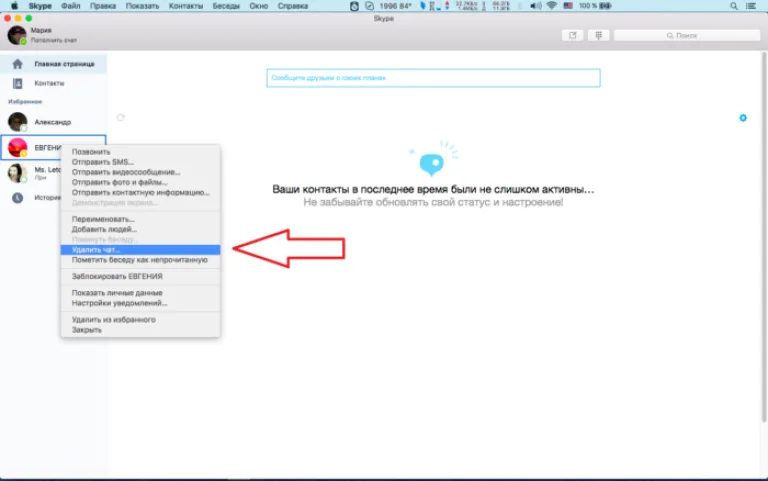The width and height of the screenshot is (768, 481).
Task: Choose Показать личные данные
Action: pyautogui.click(x=141, y=293)
